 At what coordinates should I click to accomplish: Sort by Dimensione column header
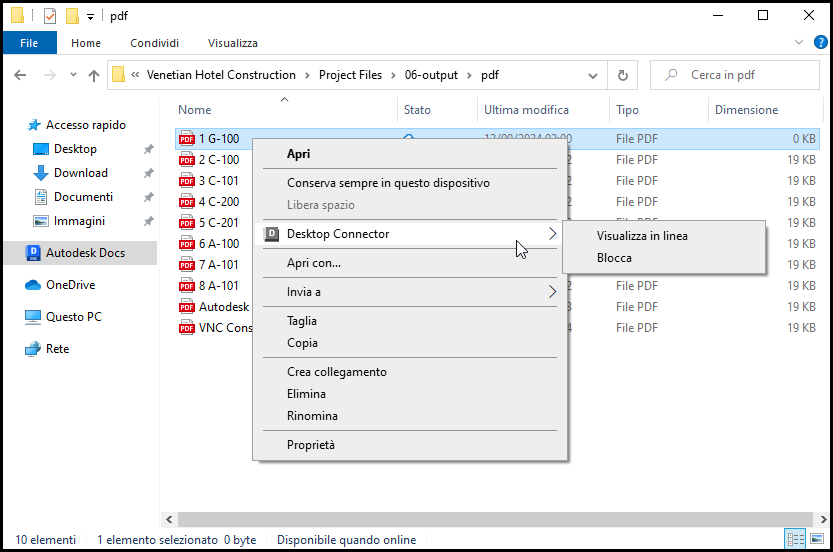[x=746, y=110]
